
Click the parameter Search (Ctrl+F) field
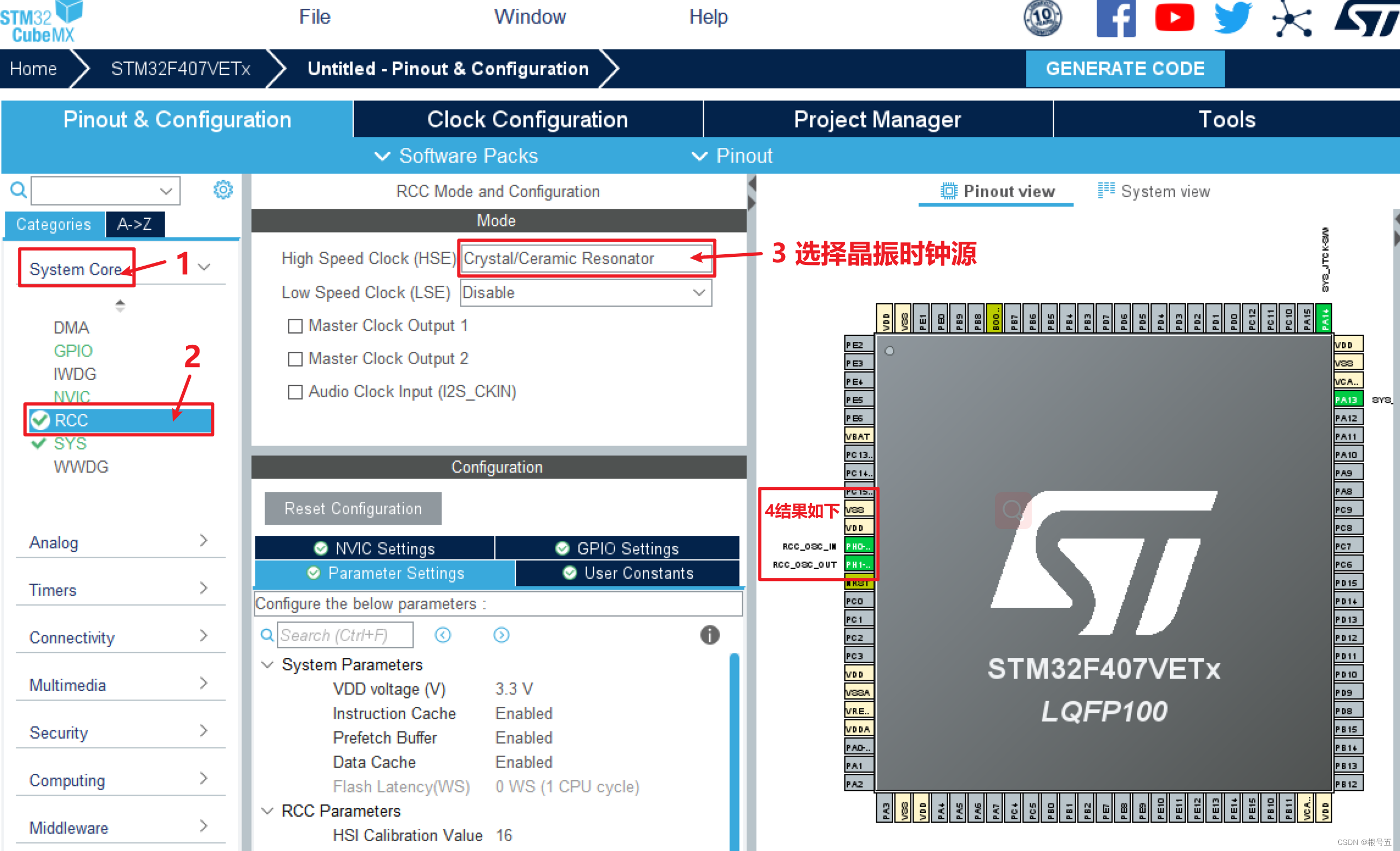(x=345, y=635)
